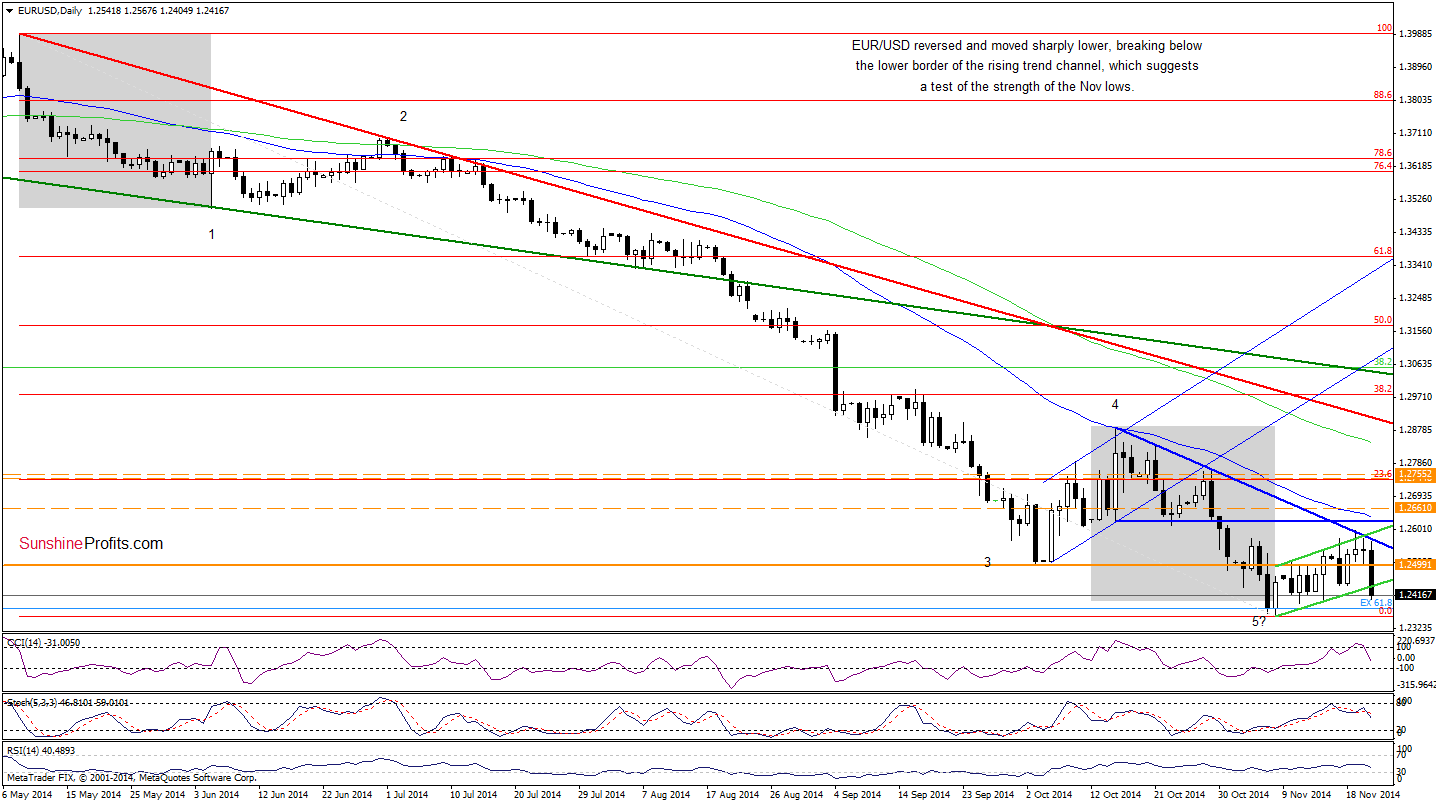The width and height of the screenshot is (1436, 803).
Task: Click the red Fibonacci 61.8 level label
Action: 1384,251
